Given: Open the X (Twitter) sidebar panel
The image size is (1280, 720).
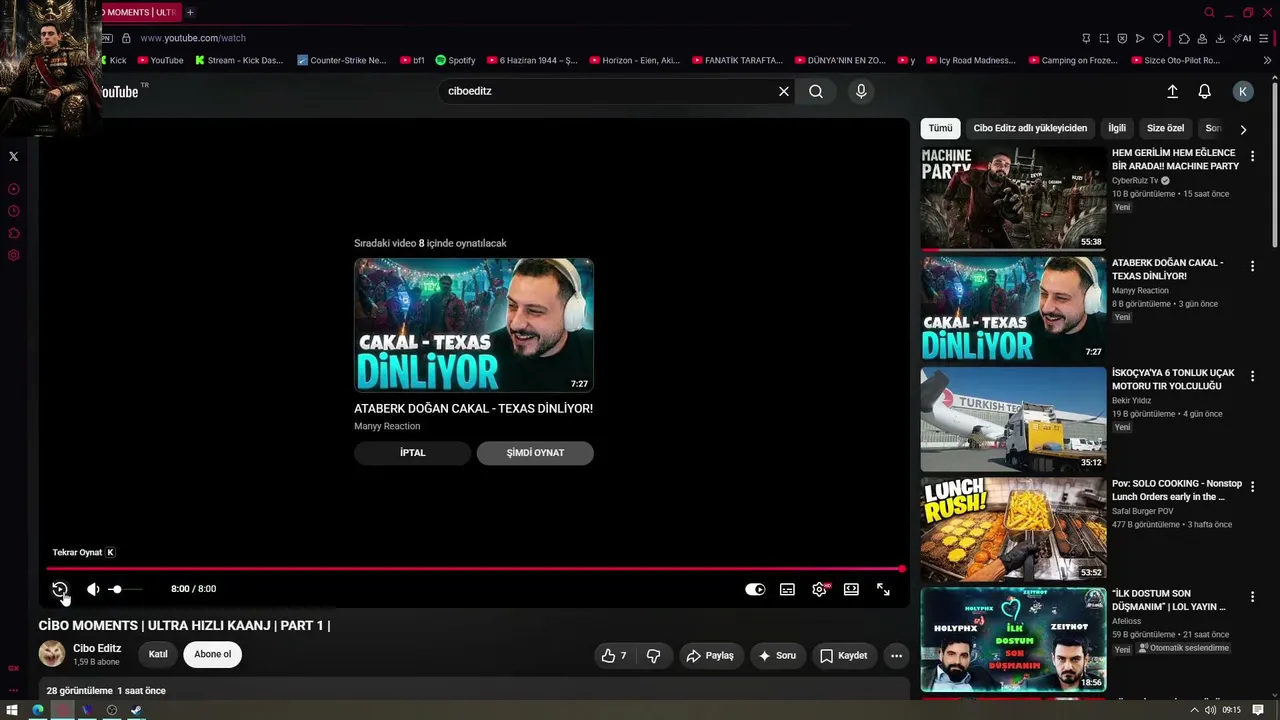Looking at the screenshot, I should pyautogui.click(x=13, y=157).
